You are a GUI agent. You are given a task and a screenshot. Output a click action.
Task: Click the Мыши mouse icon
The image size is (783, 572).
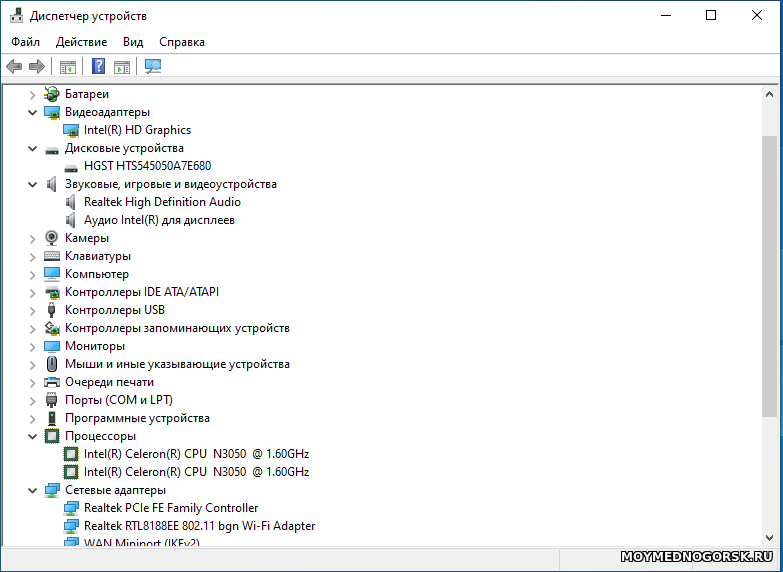[x=52, y=364]
